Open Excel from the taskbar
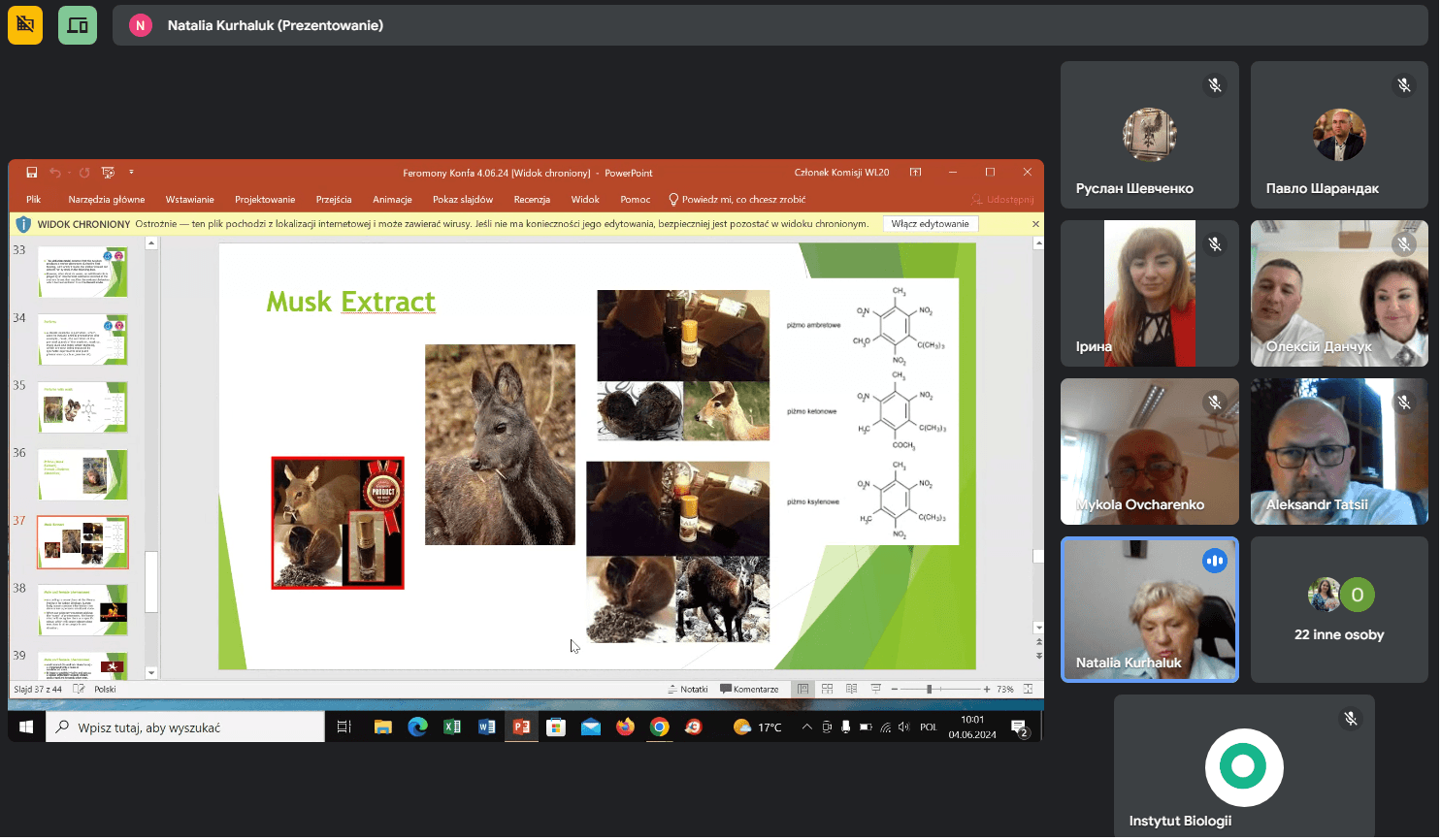 click(452, 727)
